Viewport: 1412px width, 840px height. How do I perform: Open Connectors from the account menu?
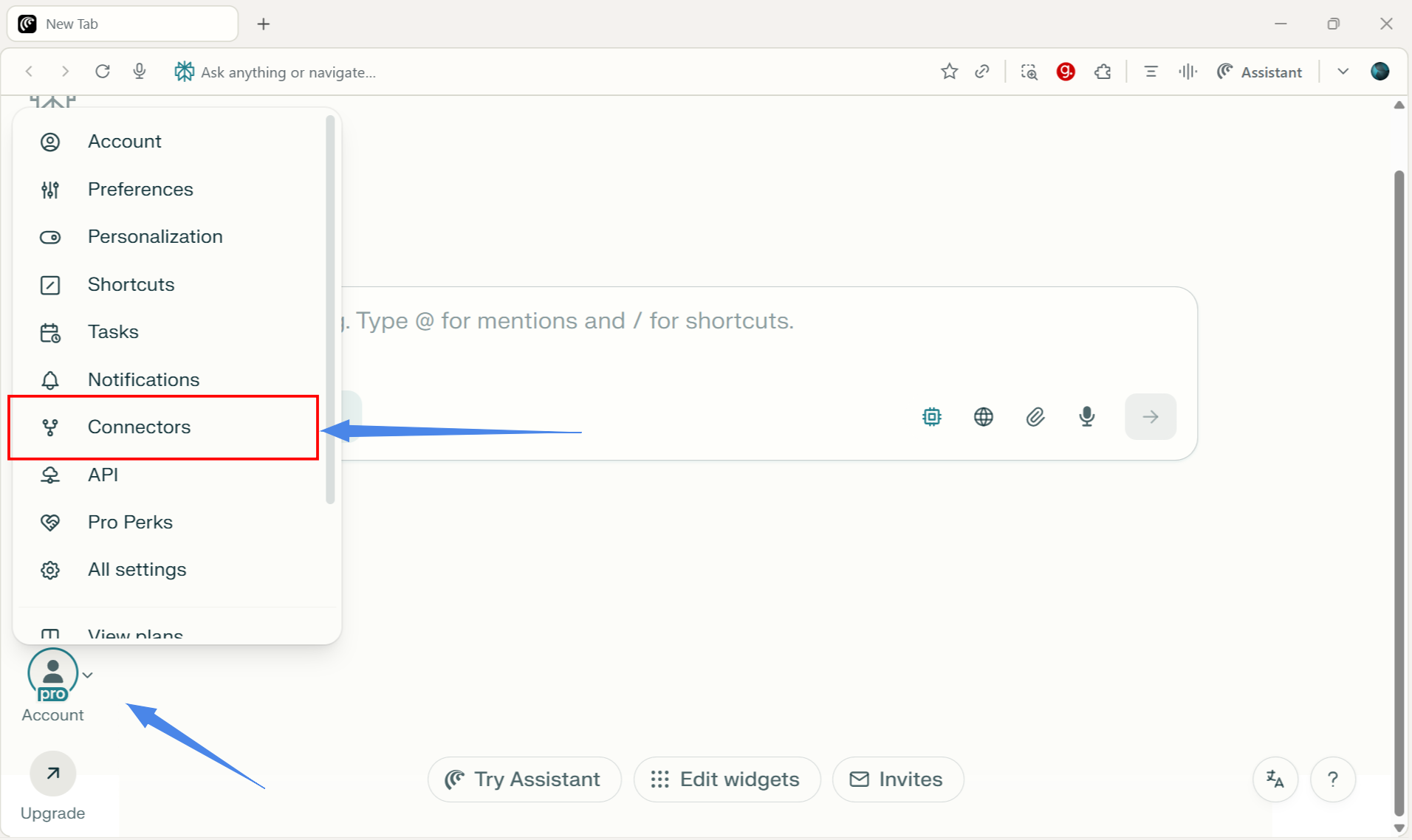139,427
